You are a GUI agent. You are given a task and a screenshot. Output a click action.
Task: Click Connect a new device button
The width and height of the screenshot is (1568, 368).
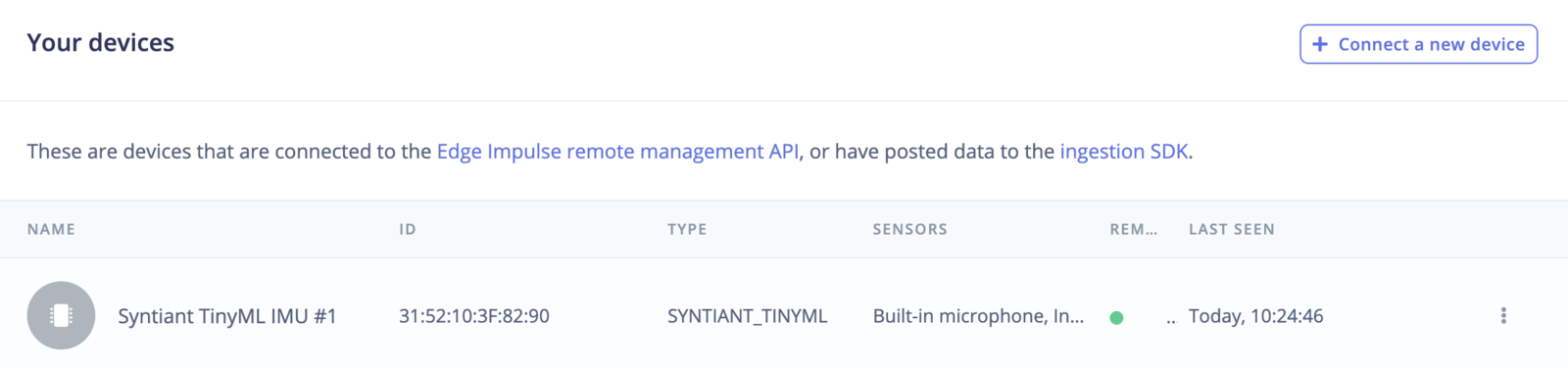click(1418, 44)
